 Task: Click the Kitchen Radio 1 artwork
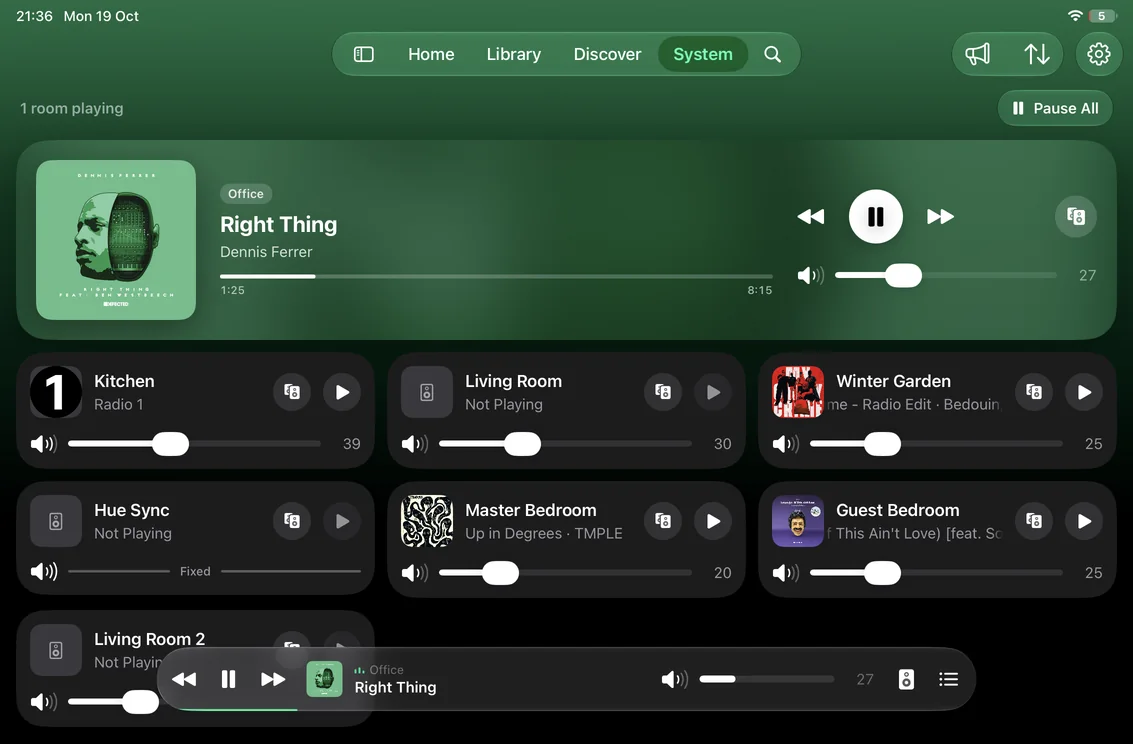point(56,392)
